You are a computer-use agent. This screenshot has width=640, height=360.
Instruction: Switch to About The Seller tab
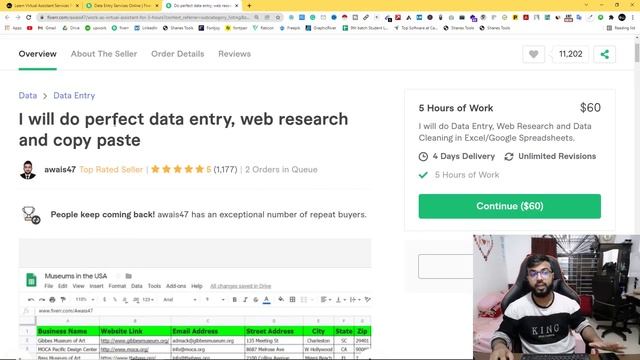(x=104, y=54)
